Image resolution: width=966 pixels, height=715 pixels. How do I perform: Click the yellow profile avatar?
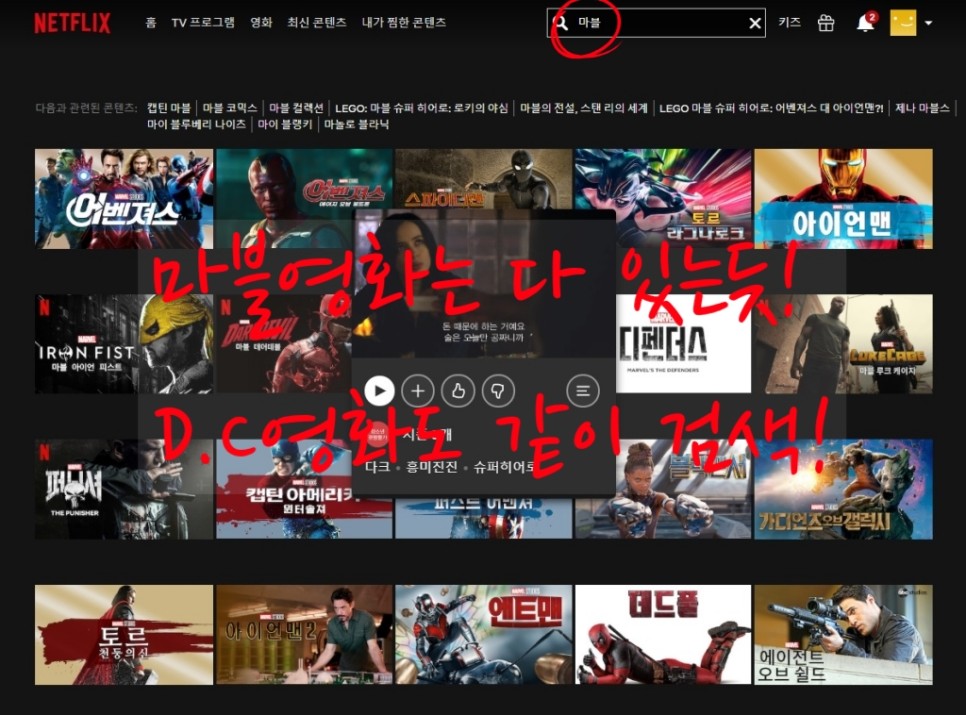click(903, 23)
